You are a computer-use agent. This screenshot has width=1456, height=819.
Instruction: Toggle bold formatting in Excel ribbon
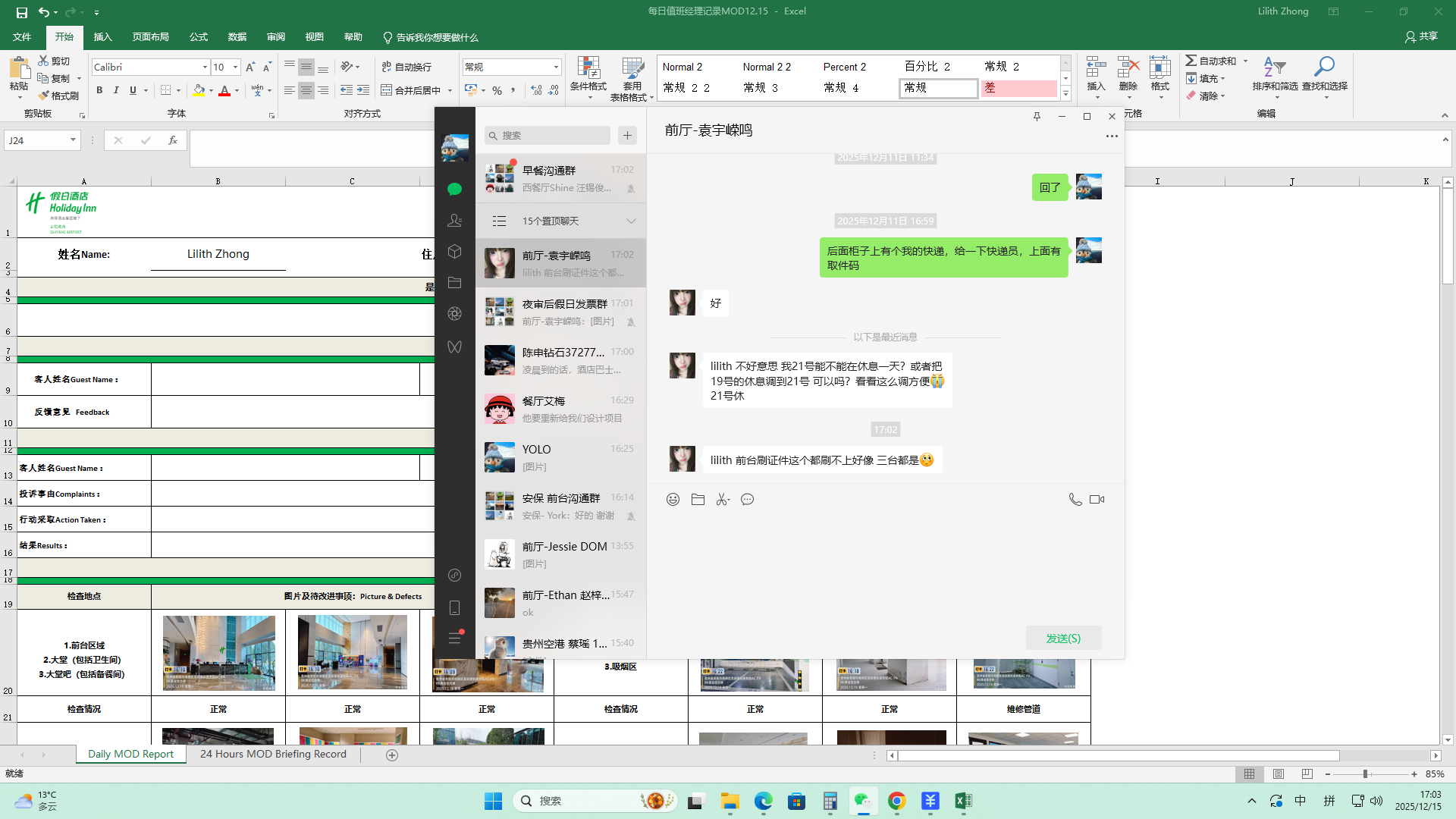point(99,90)
